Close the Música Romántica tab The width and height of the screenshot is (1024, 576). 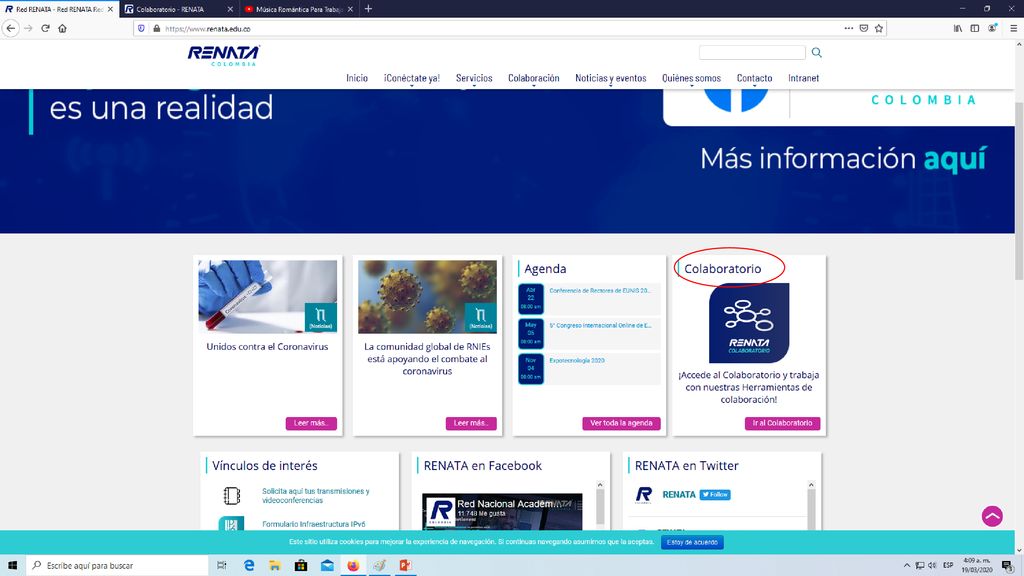(x=350, y=9)
